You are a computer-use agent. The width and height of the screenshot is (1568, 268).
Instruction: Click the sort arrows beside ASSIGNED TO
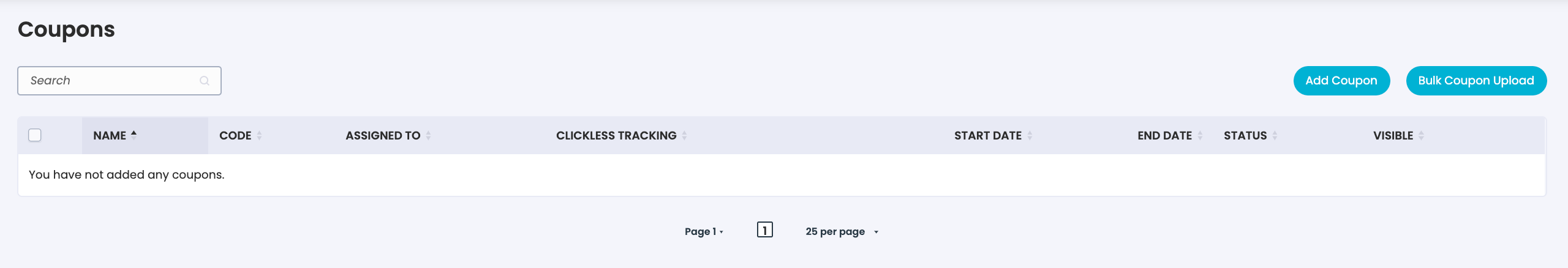(428, 135)
